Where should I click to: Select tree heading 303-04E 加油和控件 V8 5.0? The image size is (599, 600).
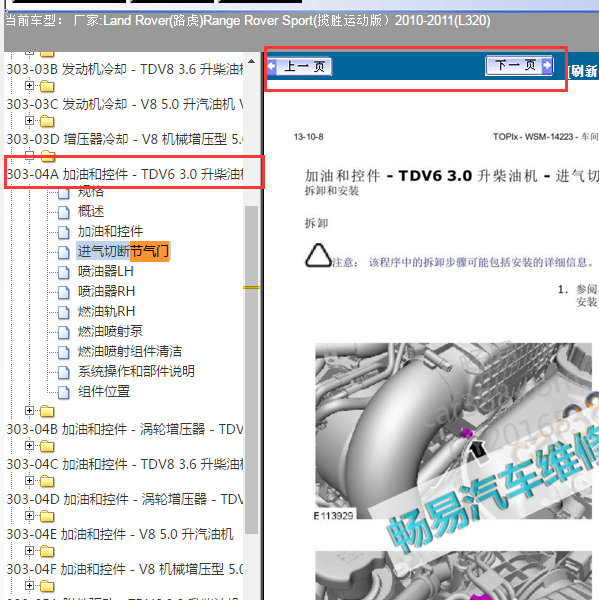(x=120, y=534)
